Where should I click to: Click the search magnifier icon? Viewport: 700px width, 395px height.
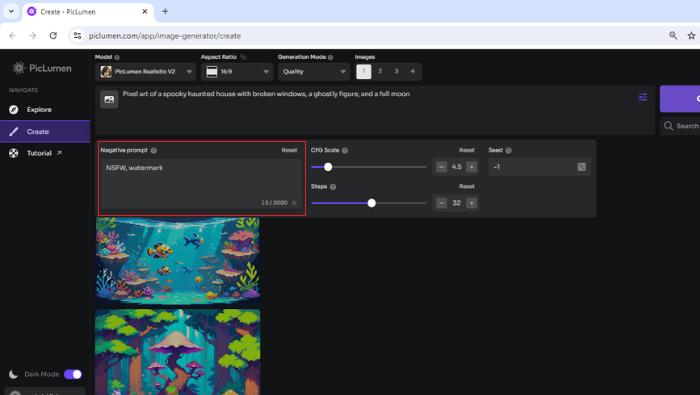tap(668, 126)
